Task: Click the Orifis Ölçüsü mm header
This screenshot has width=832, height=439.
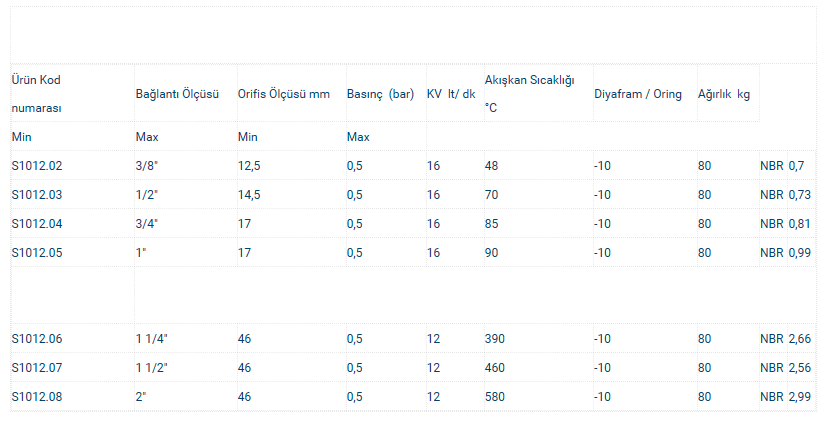Action: pyautogui.click(x=284, y=94)
